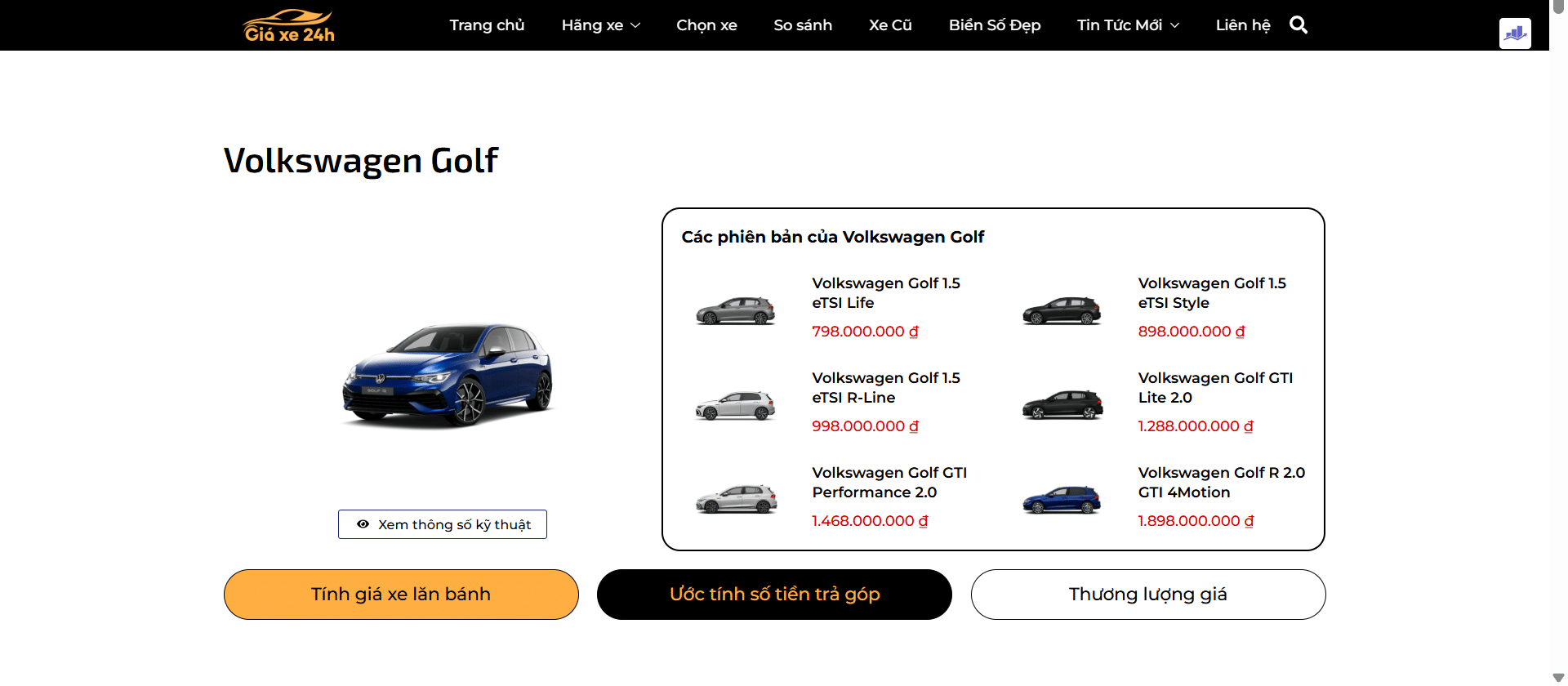Click the Thương lượng giá button

(1148, 595)
